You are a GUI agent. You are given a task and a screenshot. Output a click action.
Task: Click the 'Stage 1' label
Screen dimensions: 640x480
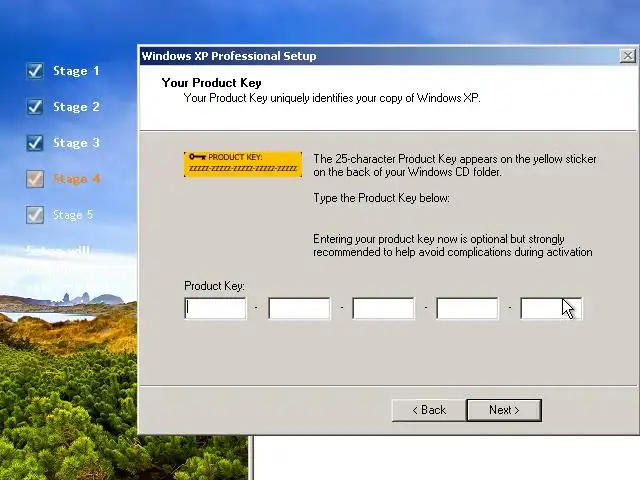click(x=76, y=71)
